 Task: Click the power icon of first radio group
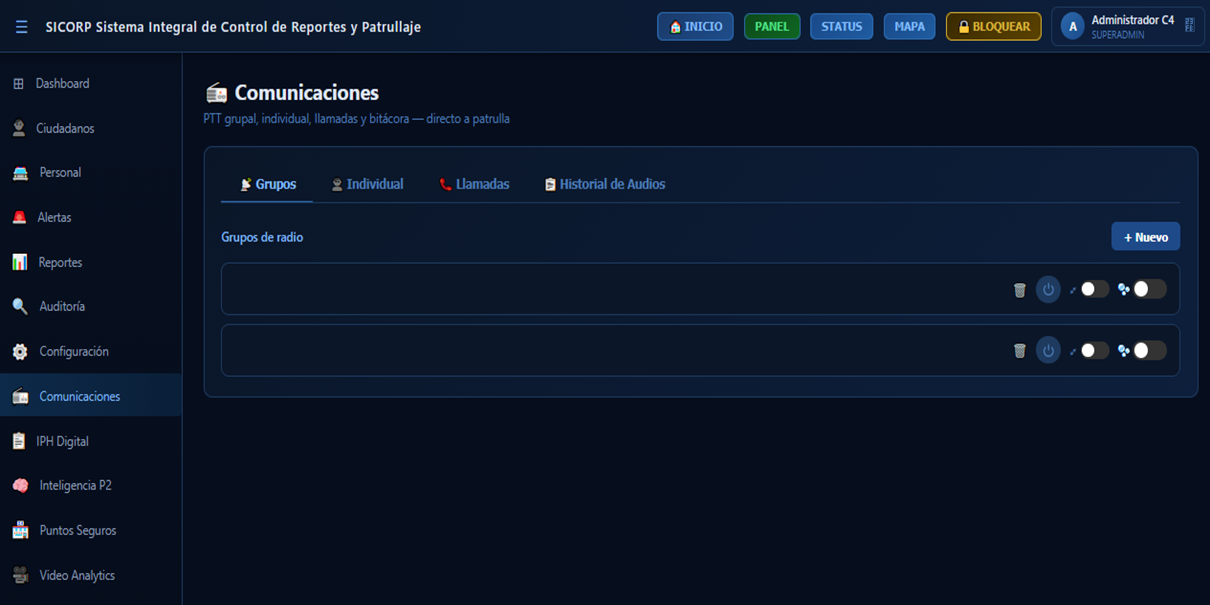pyautogui.click(x=1048, y=290)
